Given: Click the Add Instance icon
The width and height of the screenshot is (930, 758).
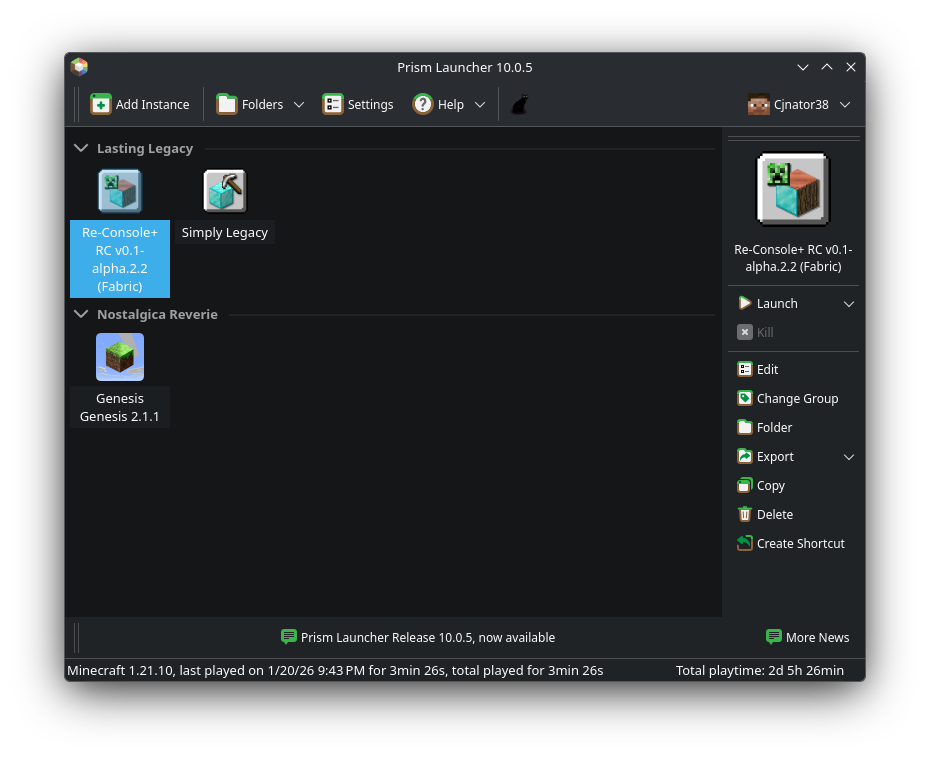Looking at the screenshot, I should click(100, 104).
